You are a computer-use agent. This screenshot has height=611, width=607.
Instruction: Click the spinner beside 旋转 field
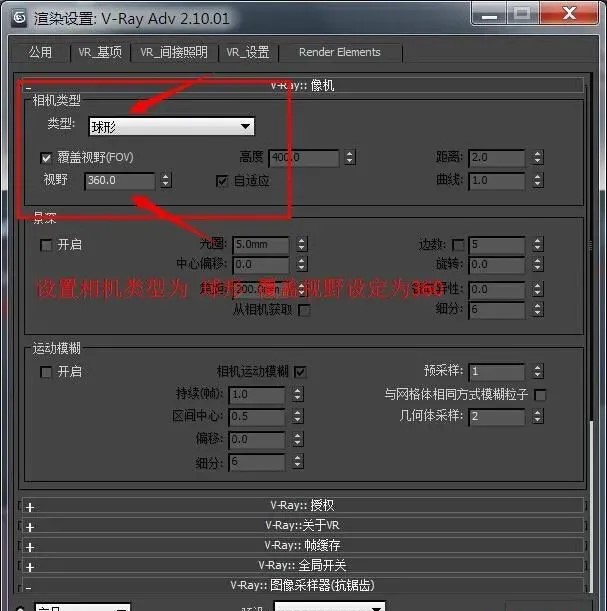pos(538,265)
